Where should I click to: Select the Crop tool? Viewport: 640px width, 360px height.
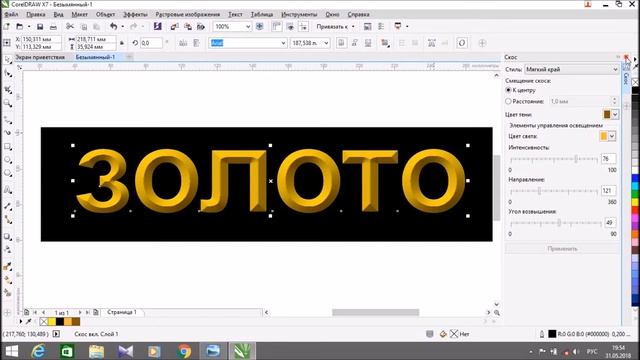8,89
